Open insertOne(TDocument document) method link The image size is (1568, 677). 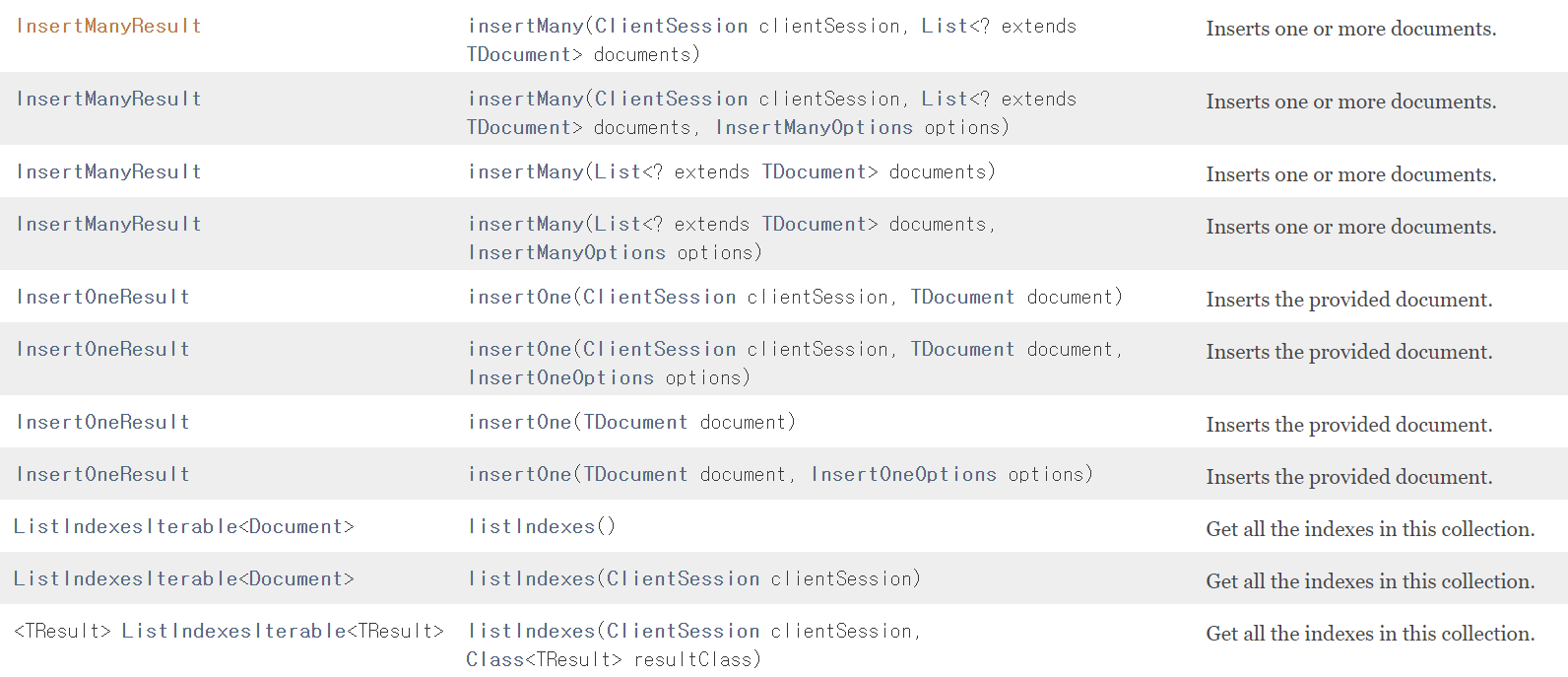coord(519,422)
